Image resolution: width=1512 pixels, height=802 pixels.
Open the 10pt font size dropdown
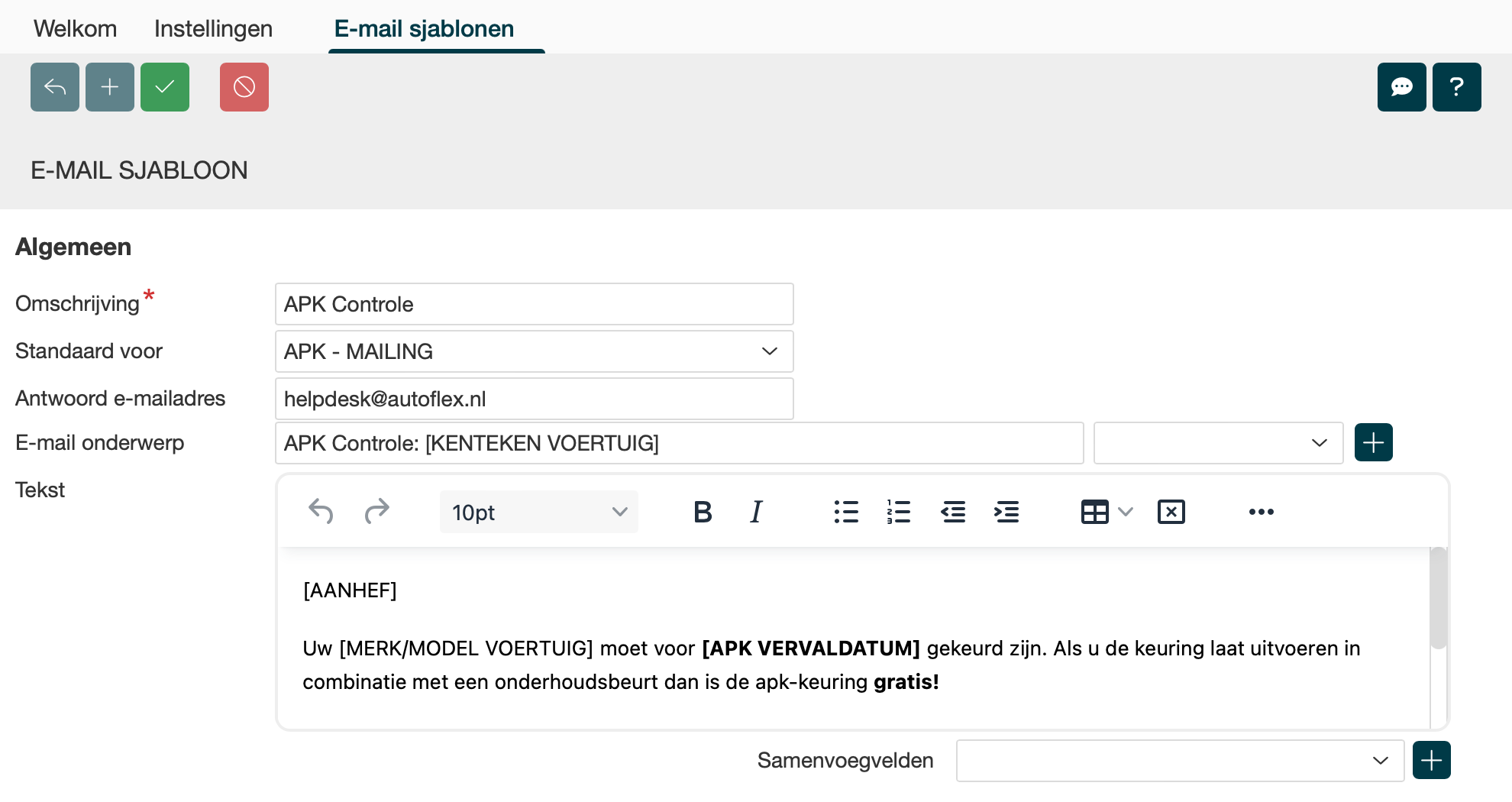click(538, 512)
